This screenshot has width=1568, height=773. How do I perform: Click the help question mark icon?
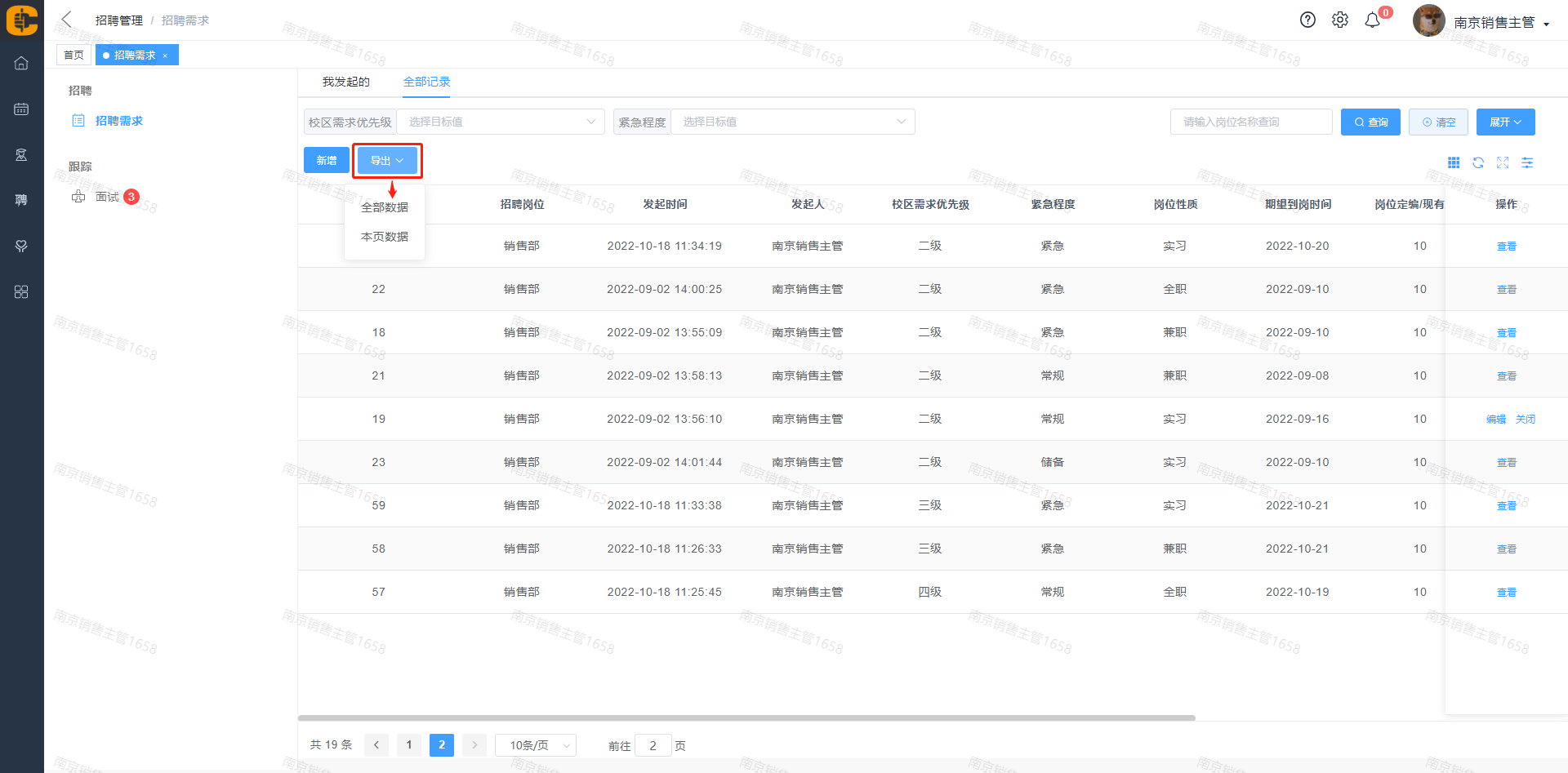point(1307,20)
